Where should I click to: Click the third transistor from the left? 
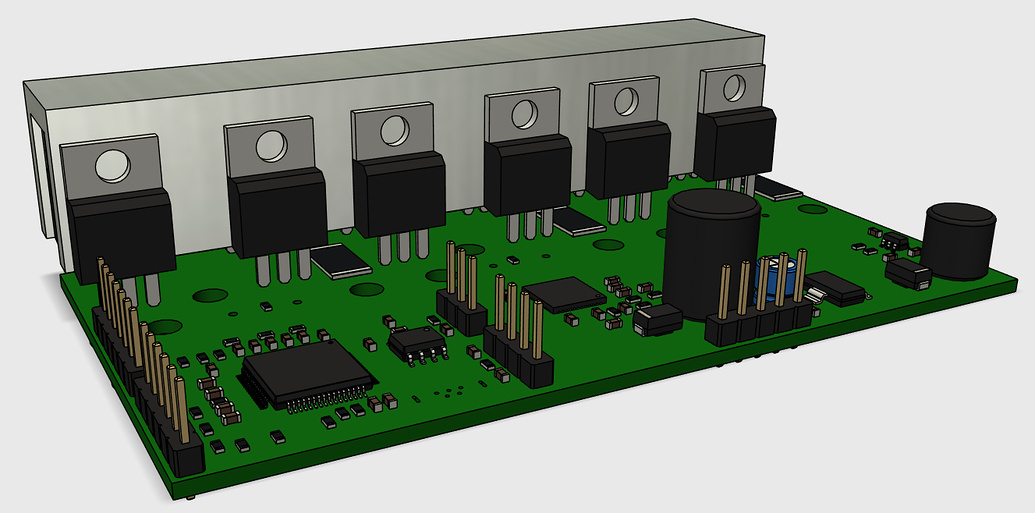397,193
